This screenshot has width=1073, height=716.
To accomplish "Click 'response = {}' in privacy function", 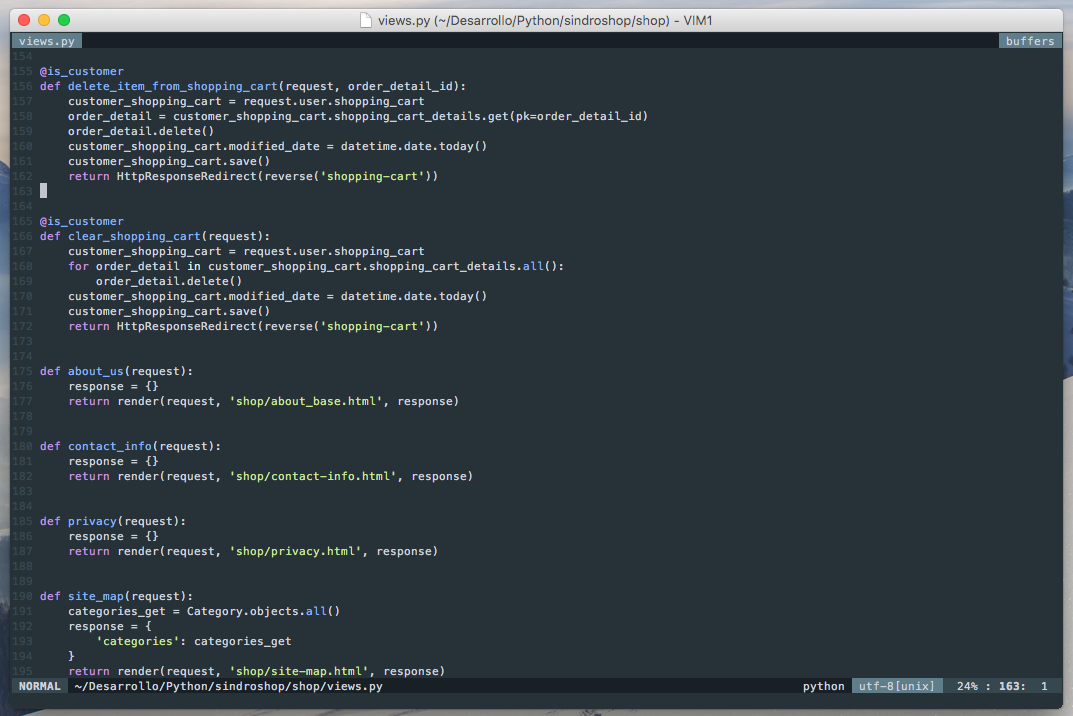I will (113, 536).
